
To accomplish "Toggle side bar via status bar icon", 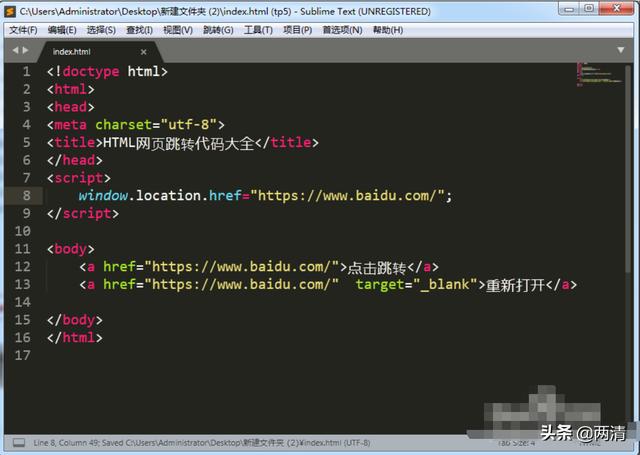I will pyautogui.click(x=19, y=443).
